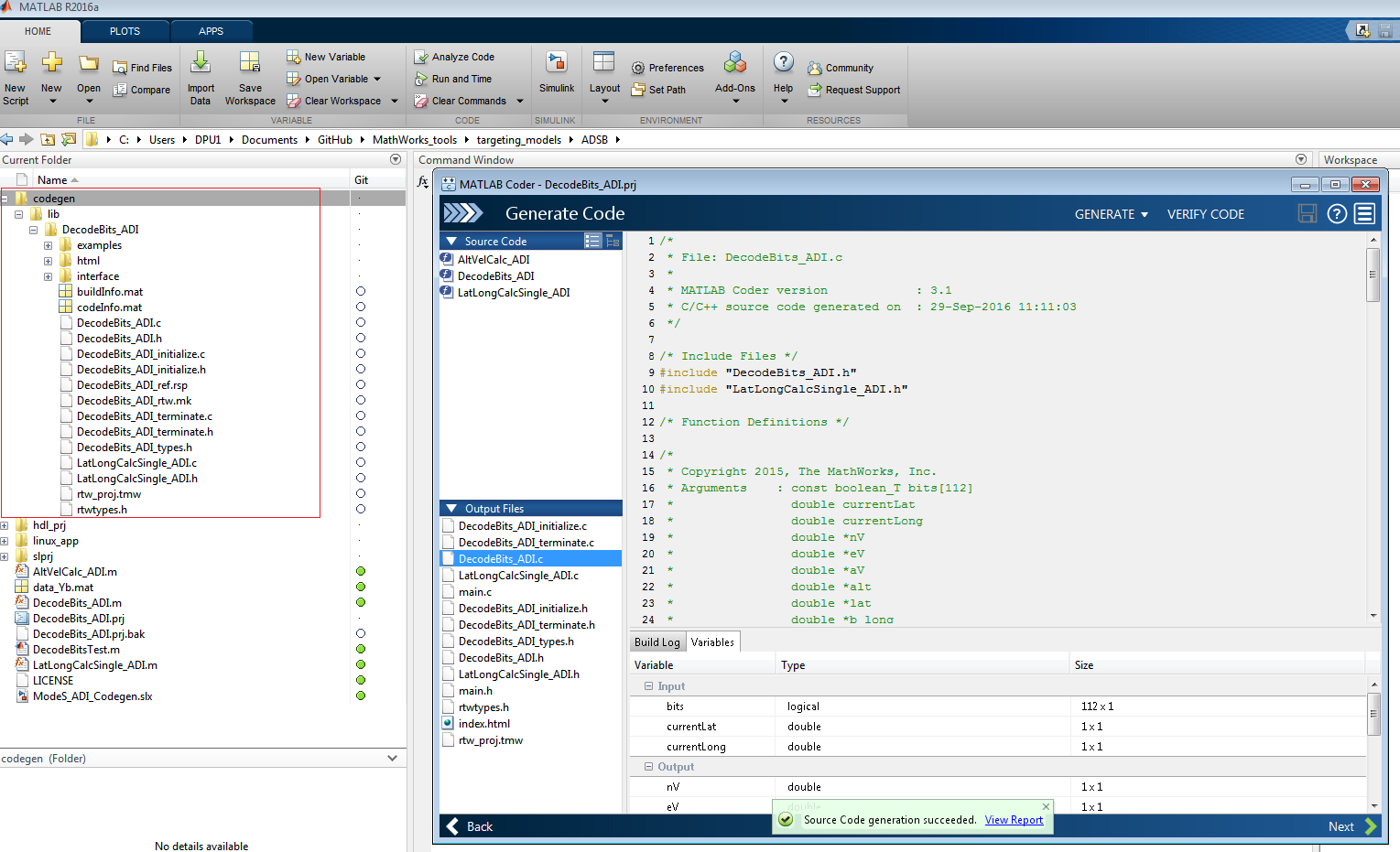The width and height of the screenshot is (1400, 852).
Task: Expand the codegen folder details panel
Action: [393, 758]
